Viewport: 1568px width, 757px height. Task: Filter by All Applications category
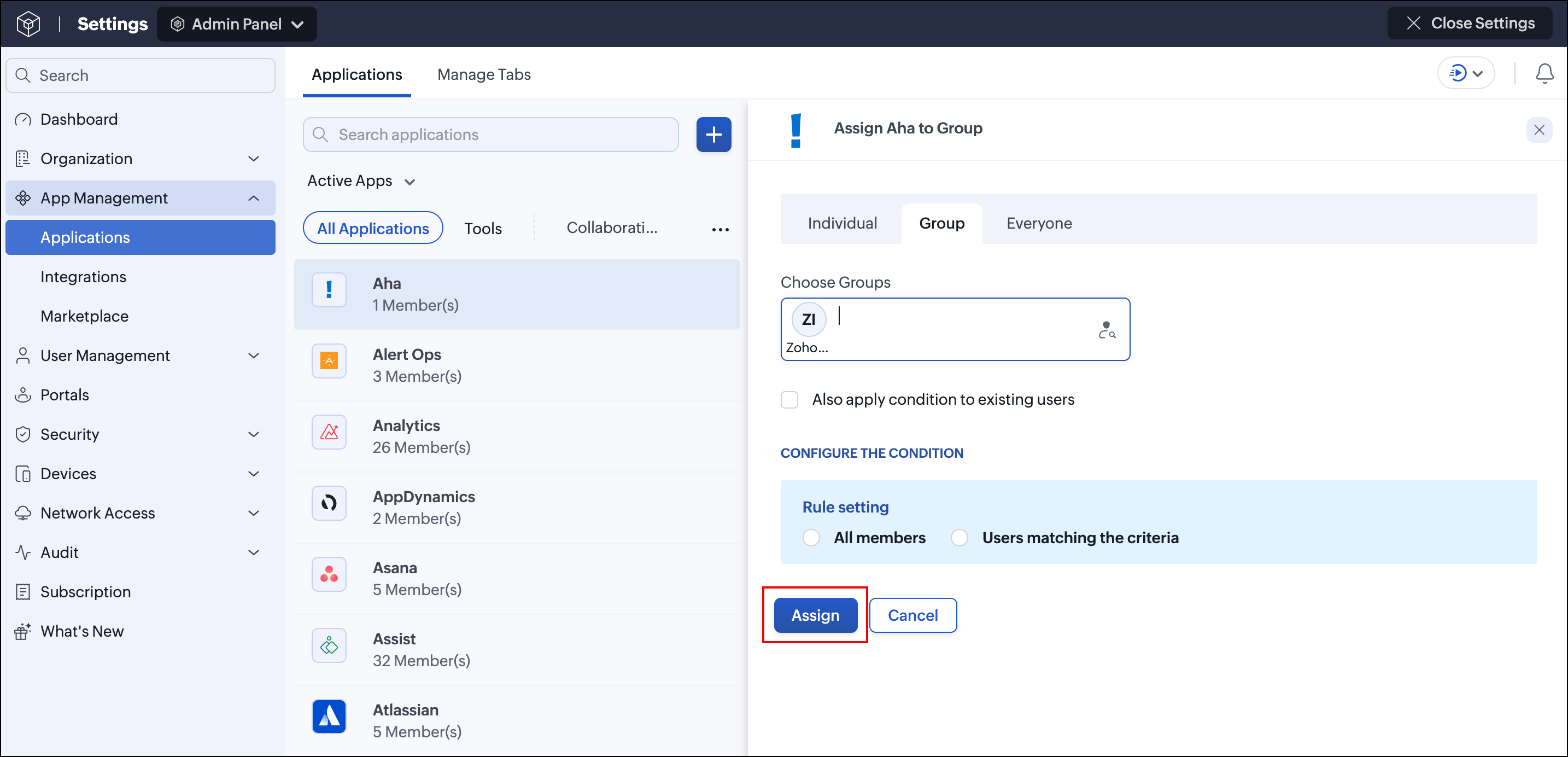[372, 229]
